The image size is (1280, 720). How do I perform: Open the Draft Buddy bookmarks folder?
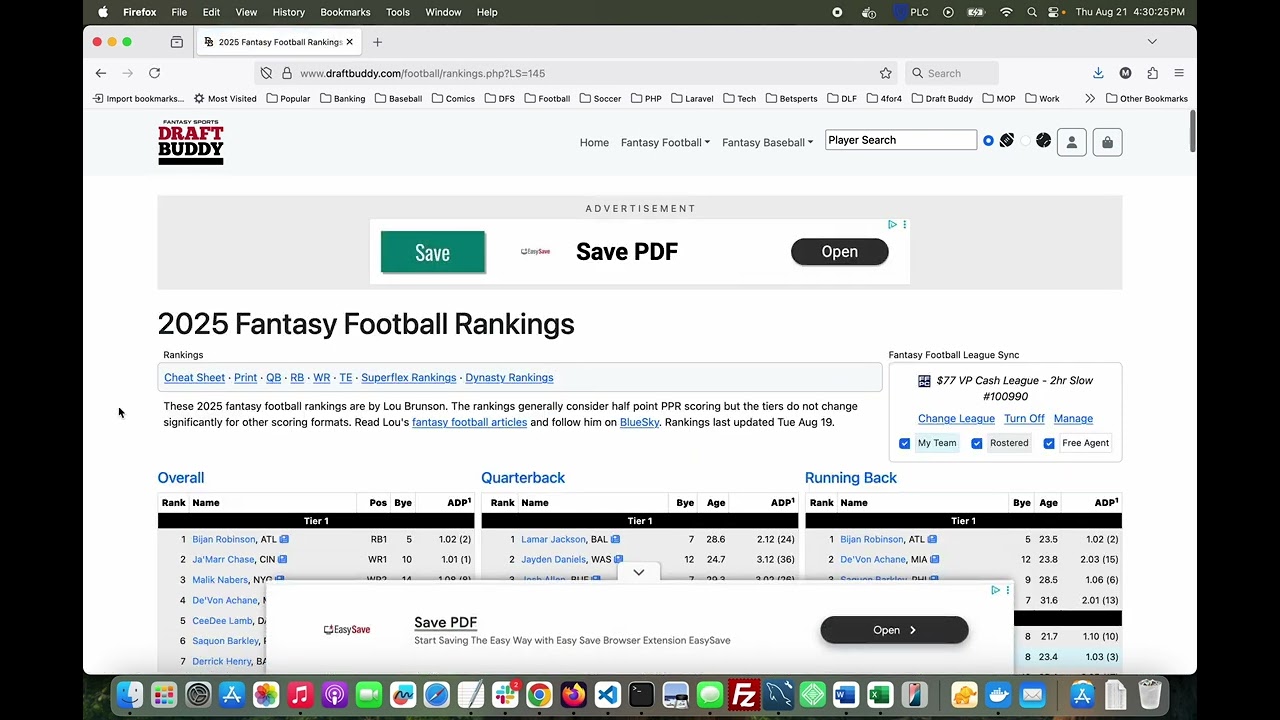pyautogui.click(x=942, y=99)
